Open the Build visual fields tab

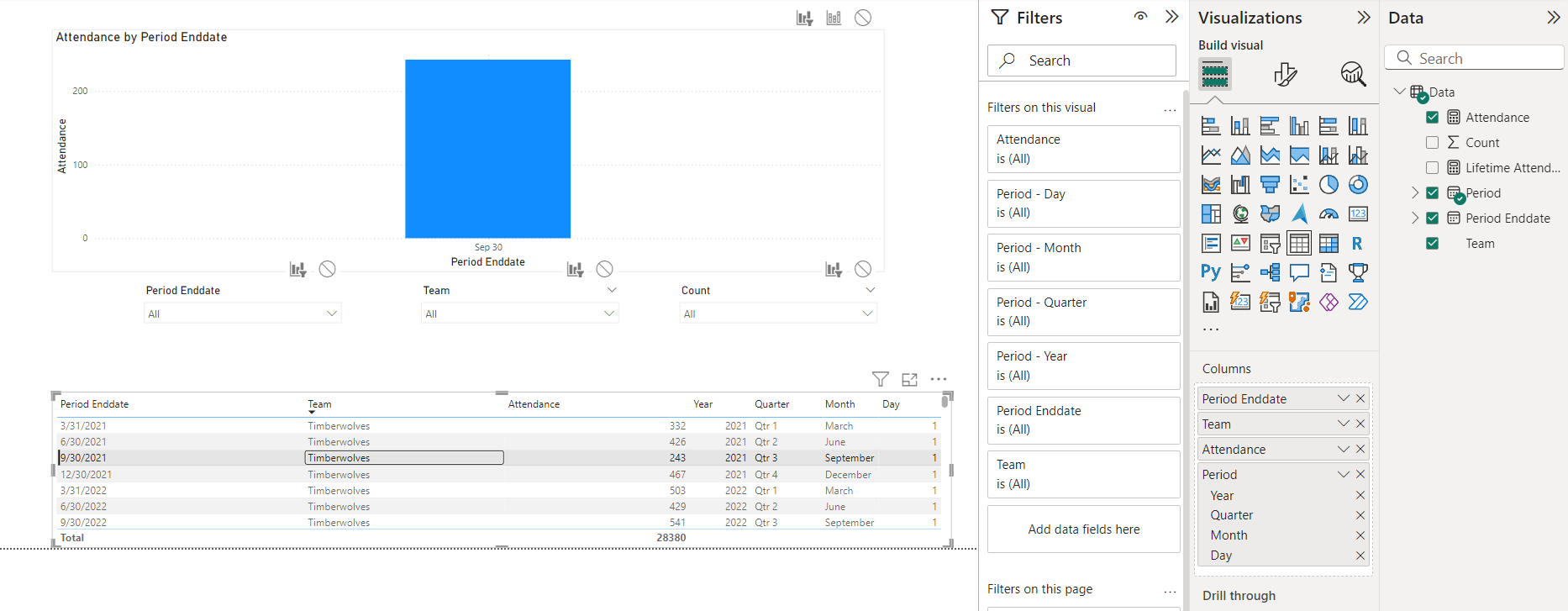coord(1215,75)
